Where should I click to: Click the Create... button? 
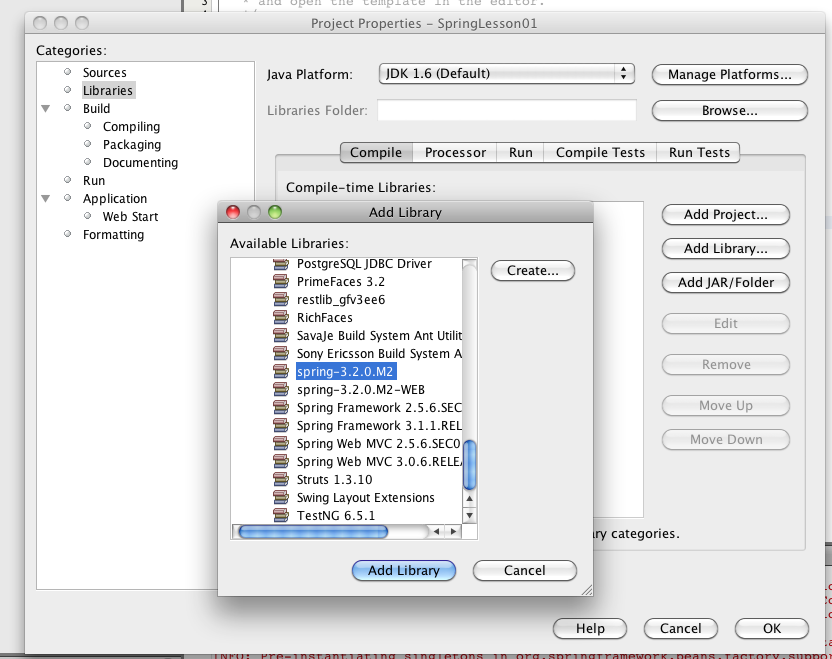[533, 271]
